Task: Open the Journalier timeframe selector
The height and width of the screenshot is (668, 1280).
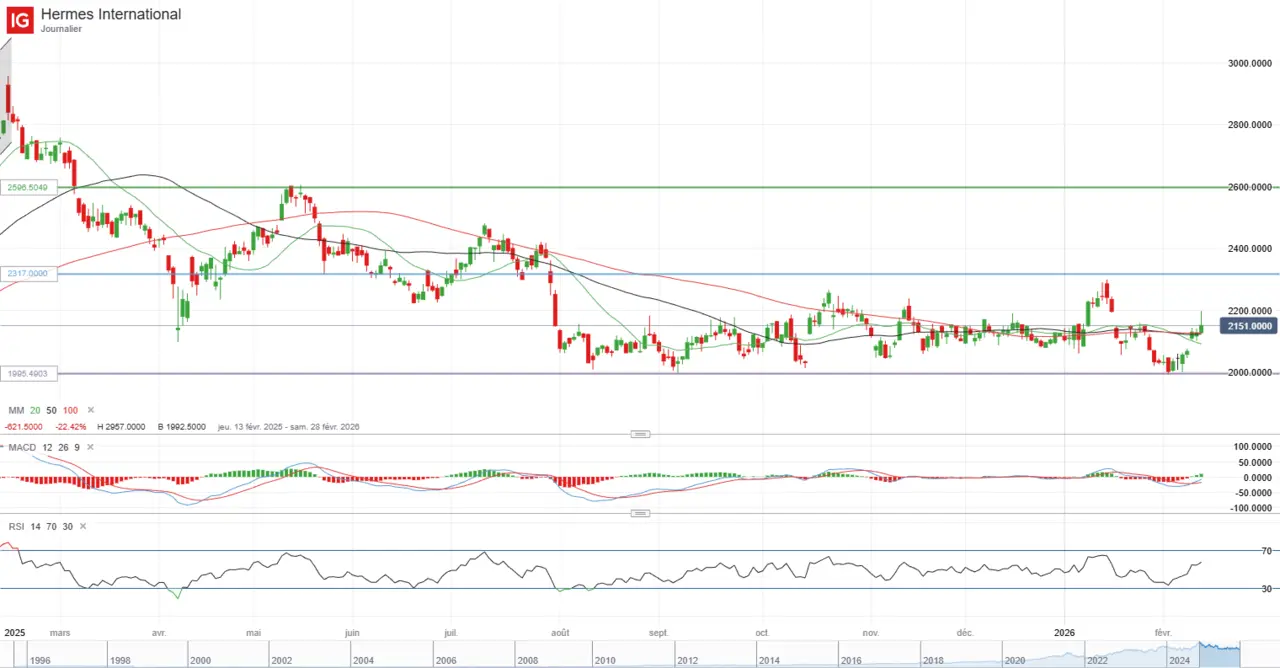Action: click(61, 29)
